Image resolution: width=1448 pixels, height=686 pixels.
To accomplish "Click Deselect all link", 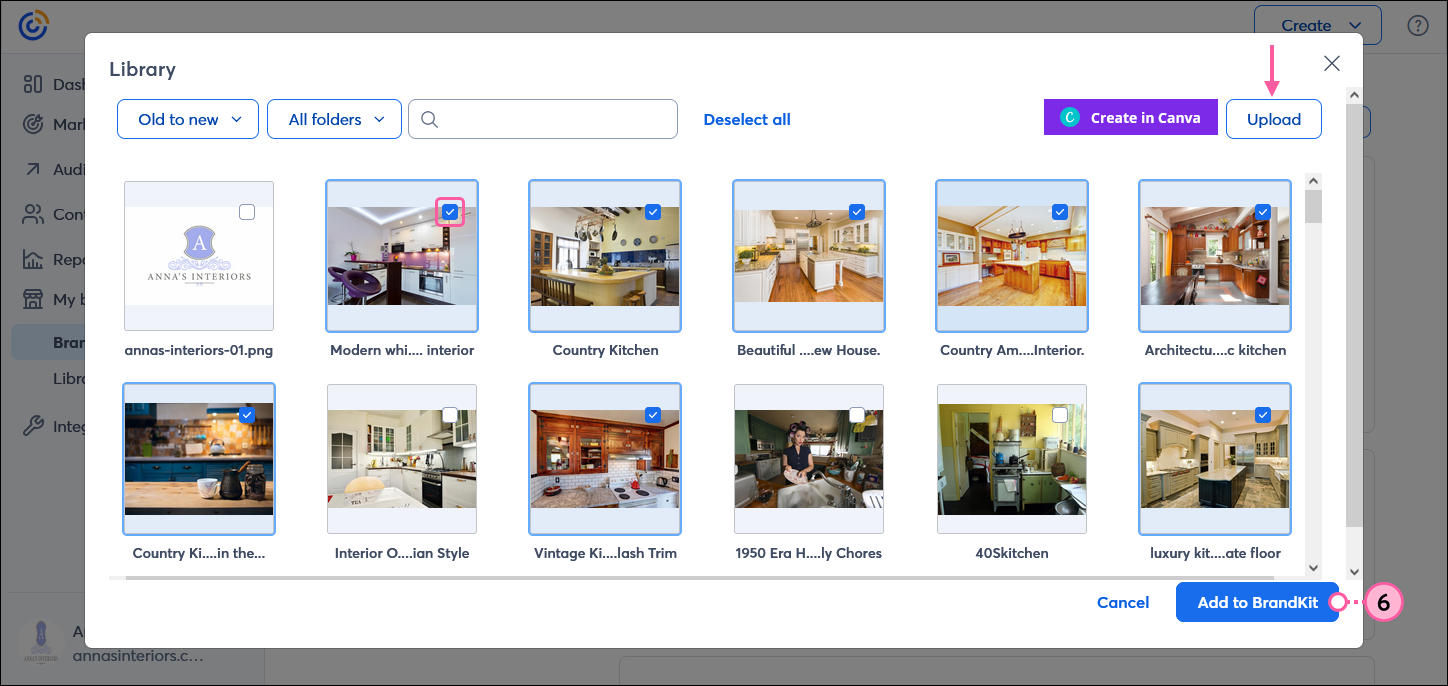I will tap(747, 119).
